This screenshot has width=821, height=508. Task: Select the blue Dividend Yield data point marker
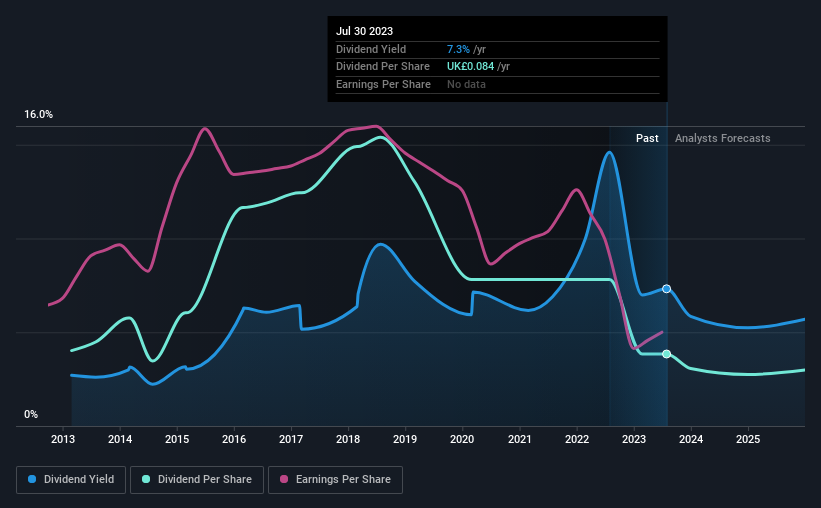tap(667, 289)
